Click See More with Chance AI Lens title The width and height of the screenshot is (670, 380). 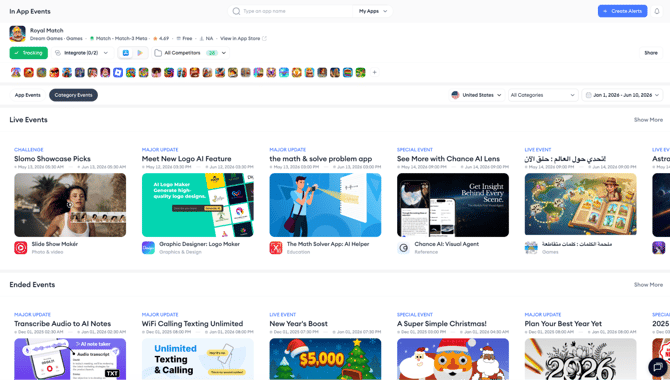click(x=448, y=159)
